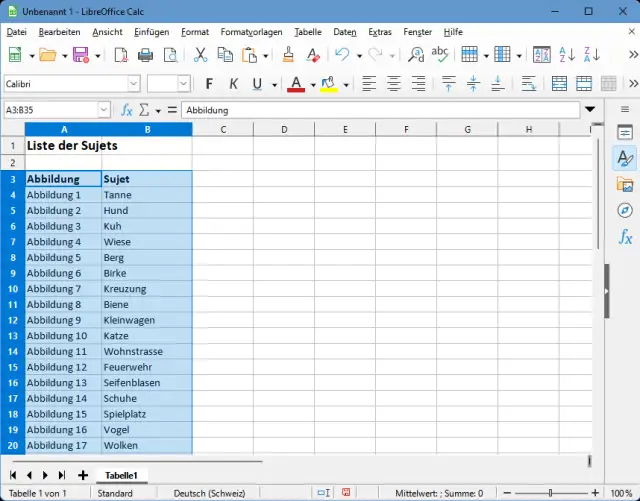Screen dimensions: 640x501
Task: Open the font size dropdown list
Action: tap(183, 84)
